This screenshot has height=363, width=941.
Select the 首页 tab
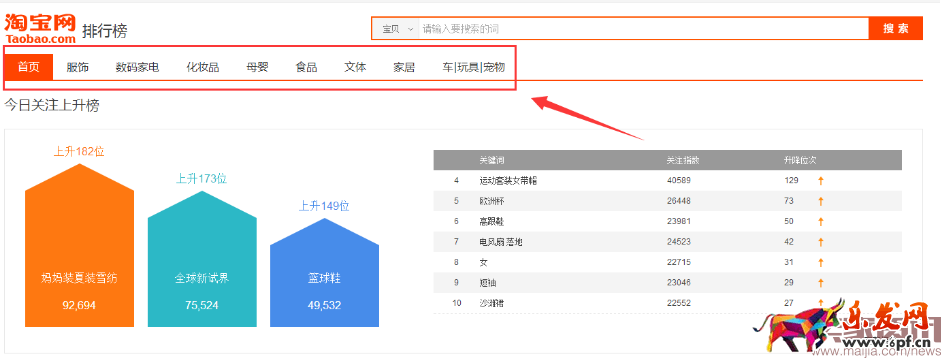point(28,67)
